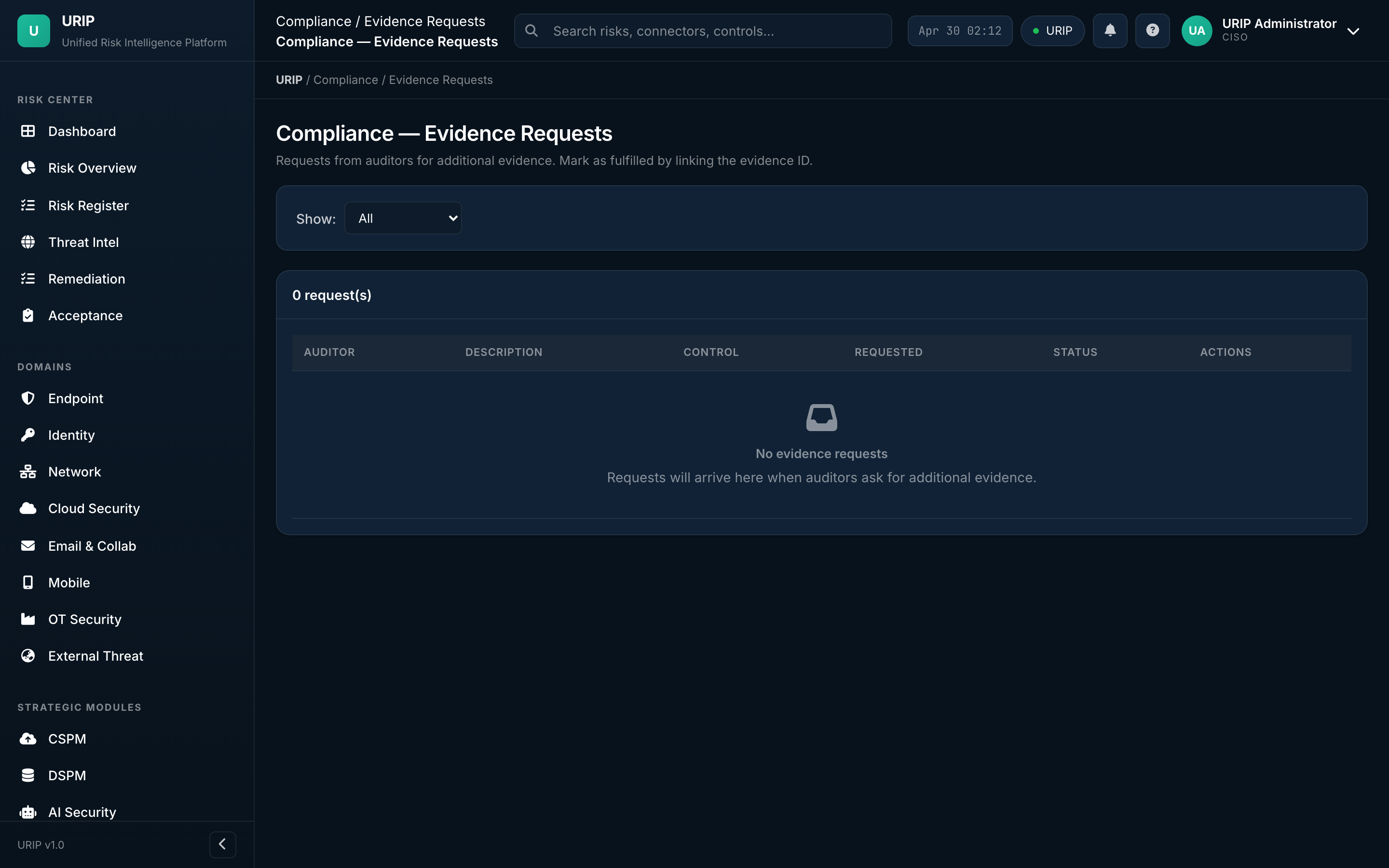Click the External Threat globe icon

click(x=27, y=656)
